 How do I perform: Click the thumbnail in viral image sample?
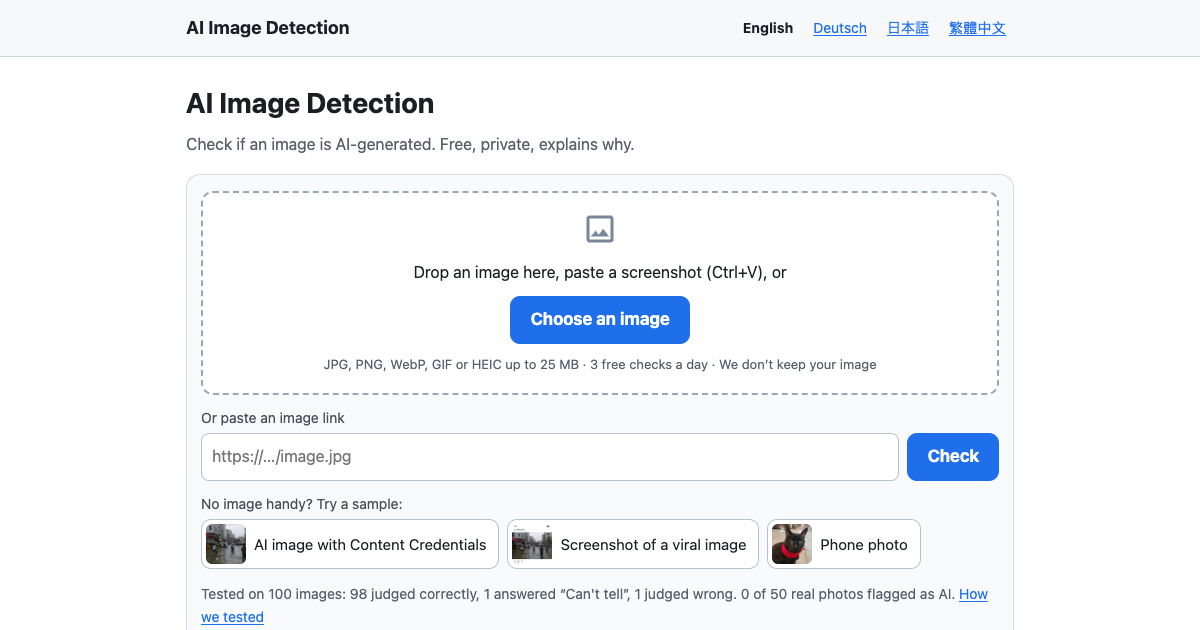pyautogui.click(x=532, y=544)
